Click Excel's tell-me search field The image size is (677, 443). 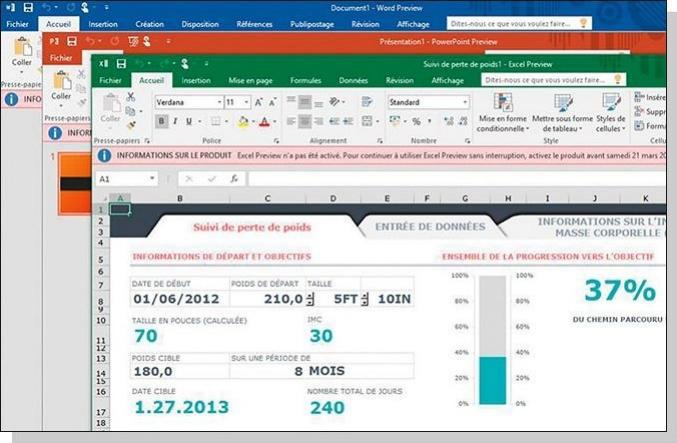click(554, 80)
